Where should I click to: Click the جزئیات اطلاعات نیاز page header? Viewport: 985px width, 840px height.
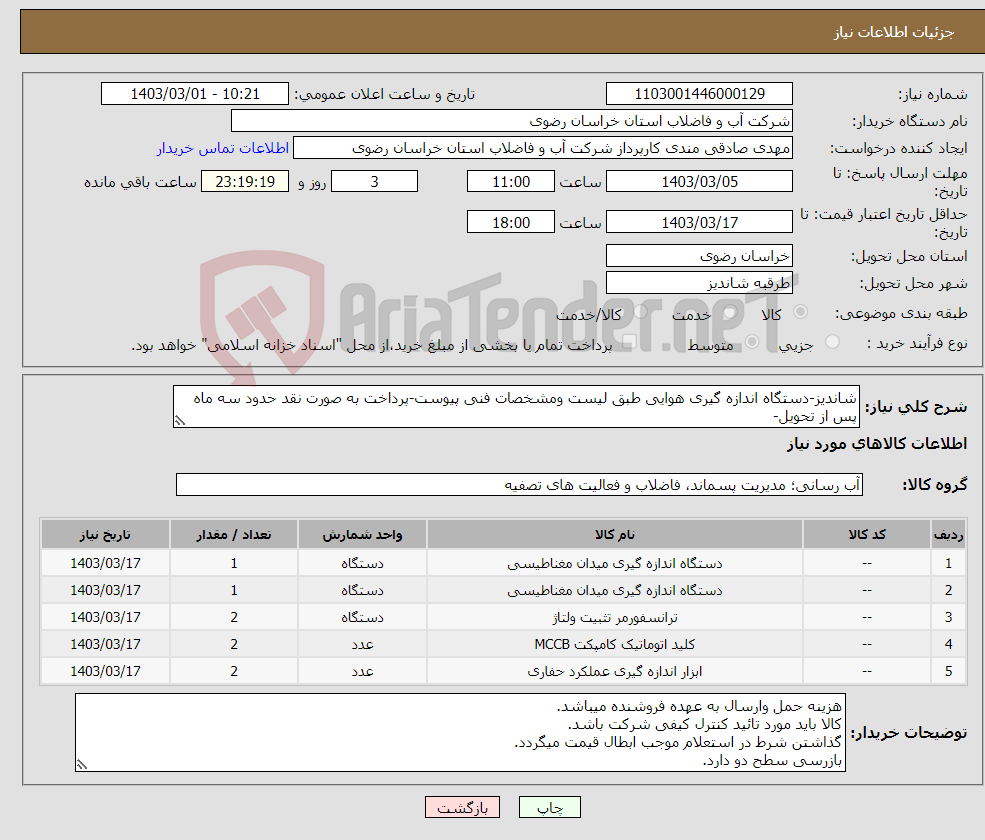894,32
